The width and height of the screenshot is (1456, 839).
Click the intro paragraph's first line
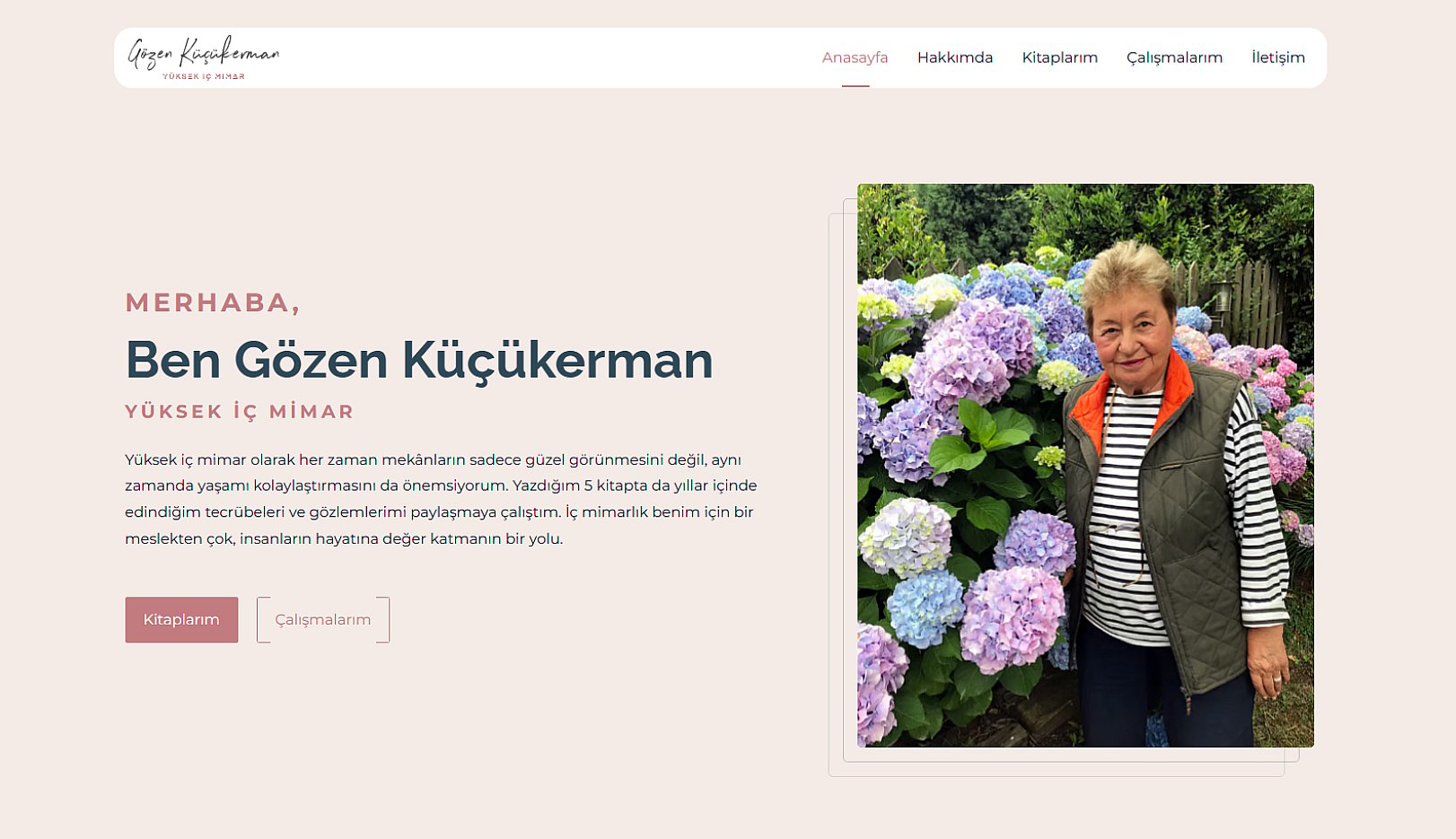pyautogui.click(x=433, y=459)
